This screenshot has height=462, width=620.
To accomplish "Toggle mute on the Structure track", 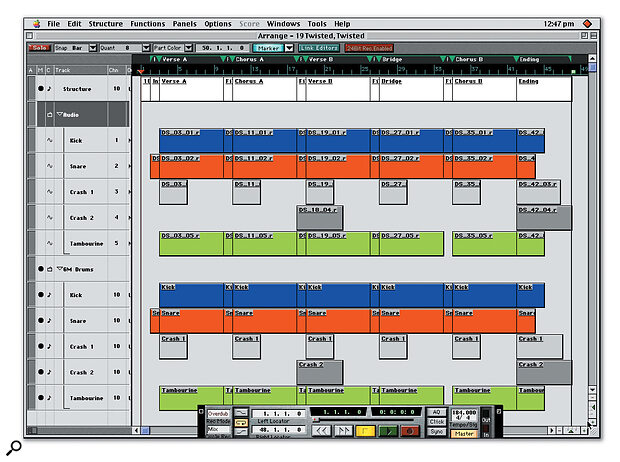I will [x=41, y=89].
